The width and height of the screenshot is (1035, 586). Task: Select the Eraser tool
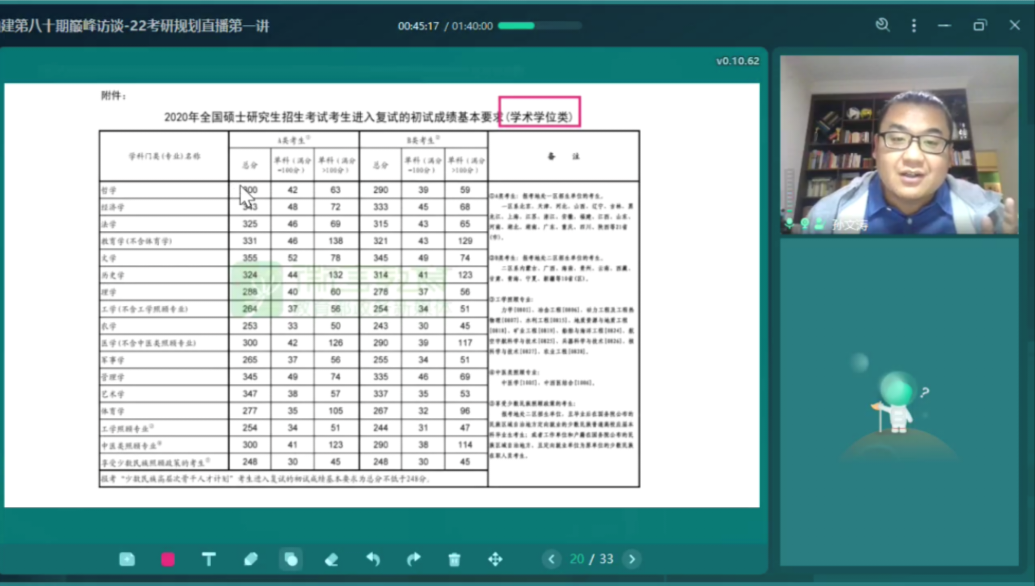(x=331, y=559)
